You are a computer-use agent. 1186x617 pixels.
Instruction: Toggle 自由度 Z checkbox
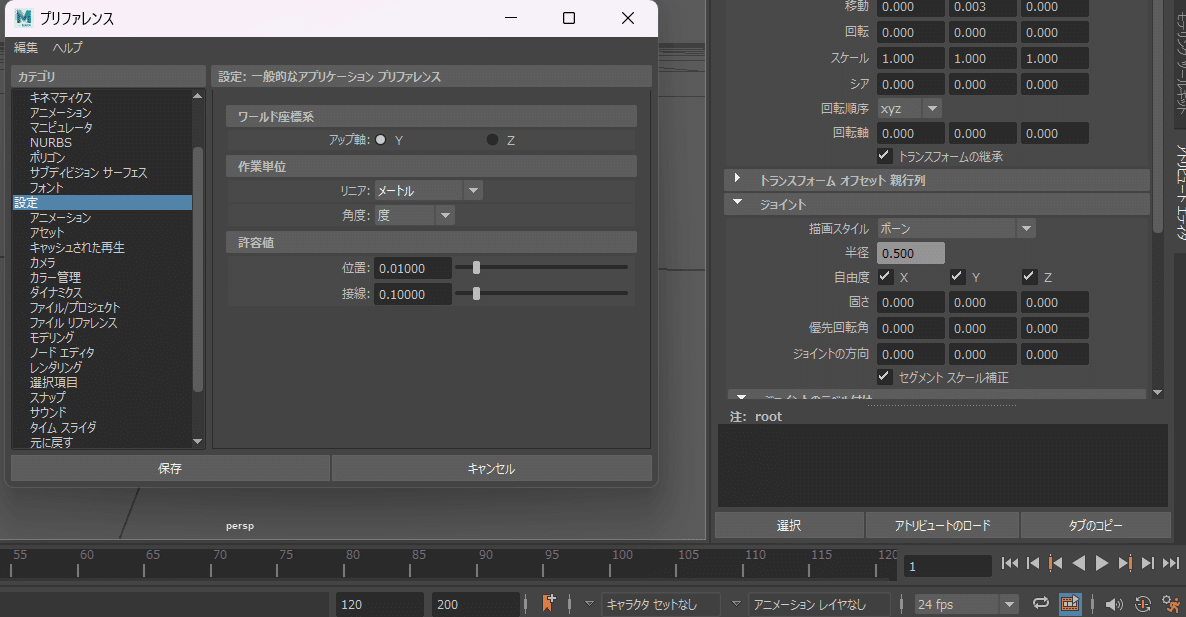[1029, 277]
